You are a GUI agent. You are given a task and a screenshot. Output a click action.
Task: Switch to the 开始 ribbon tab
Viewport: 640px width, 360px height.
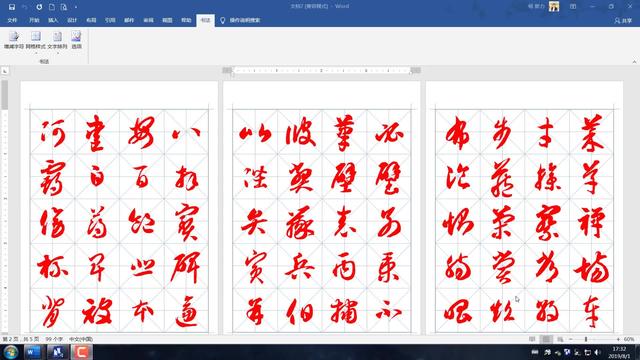coord(34,20)
